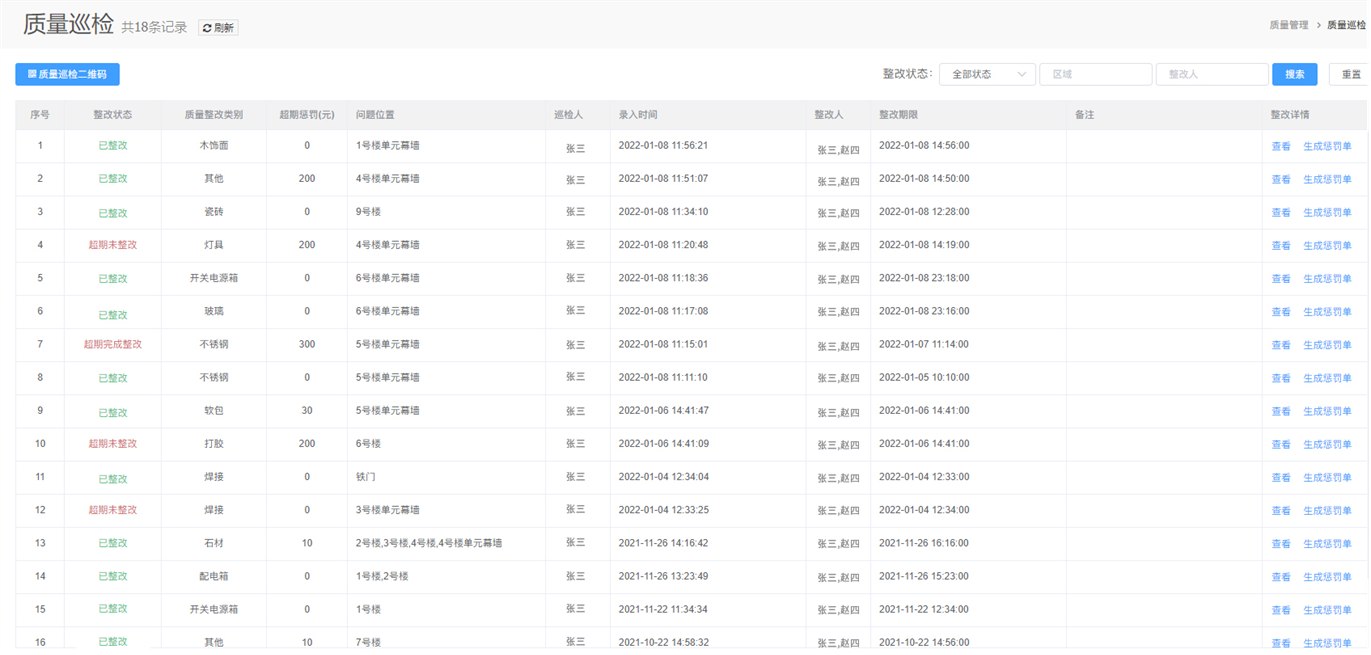Click 超期完成整改 status in row 7
The height and width of the screenshot is (655, 1371).
click(113, 344)
